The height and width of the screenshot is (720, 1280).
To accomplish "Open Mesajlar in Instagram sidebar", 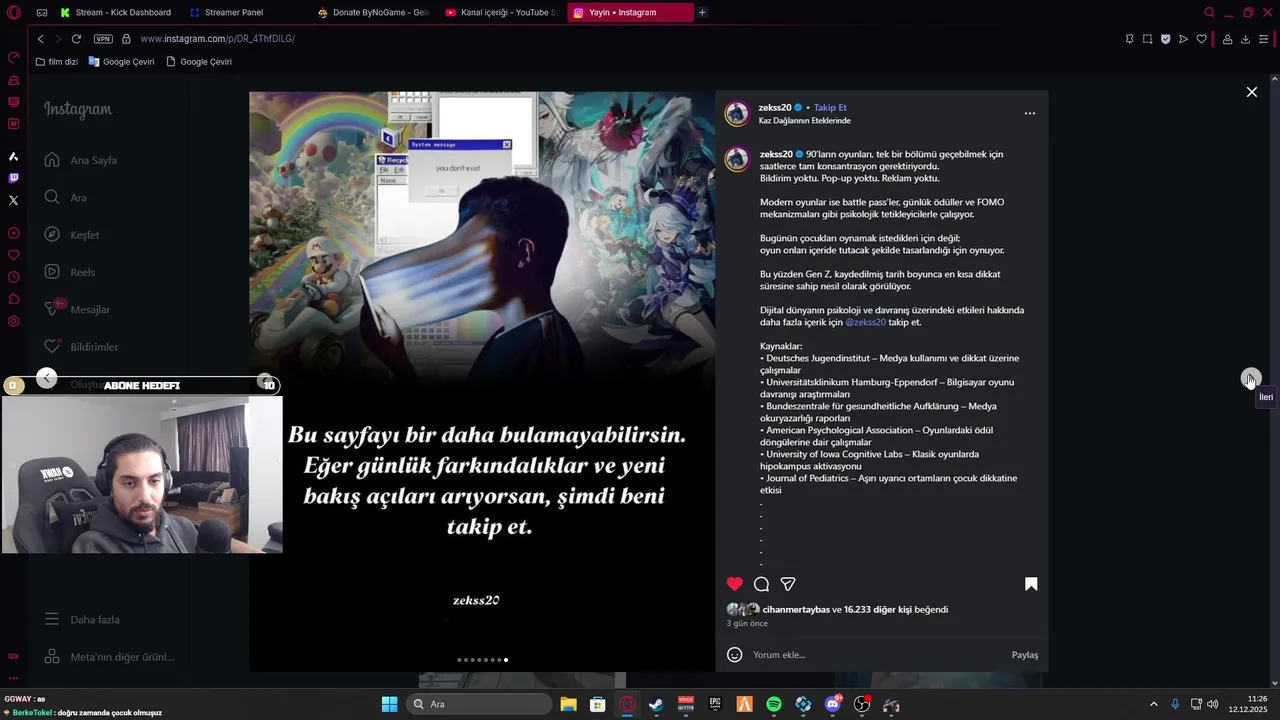I will (77, 309).
